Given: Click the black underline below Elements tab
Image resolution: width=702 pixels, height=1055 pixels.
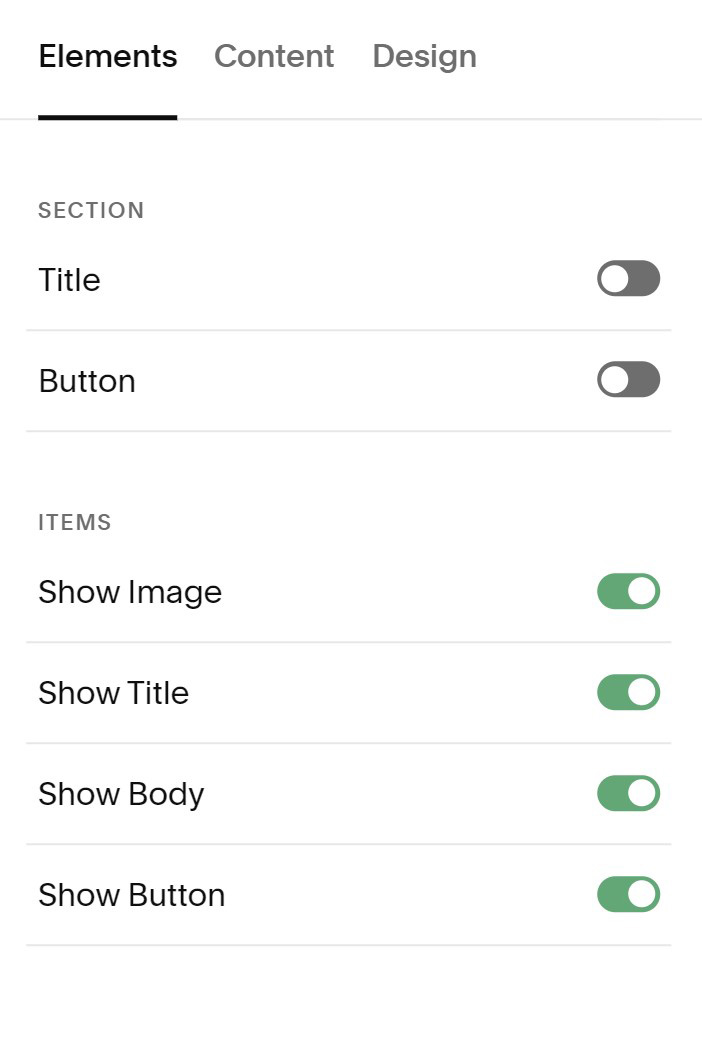Looking at the screenshot, I should click(108, 117).
